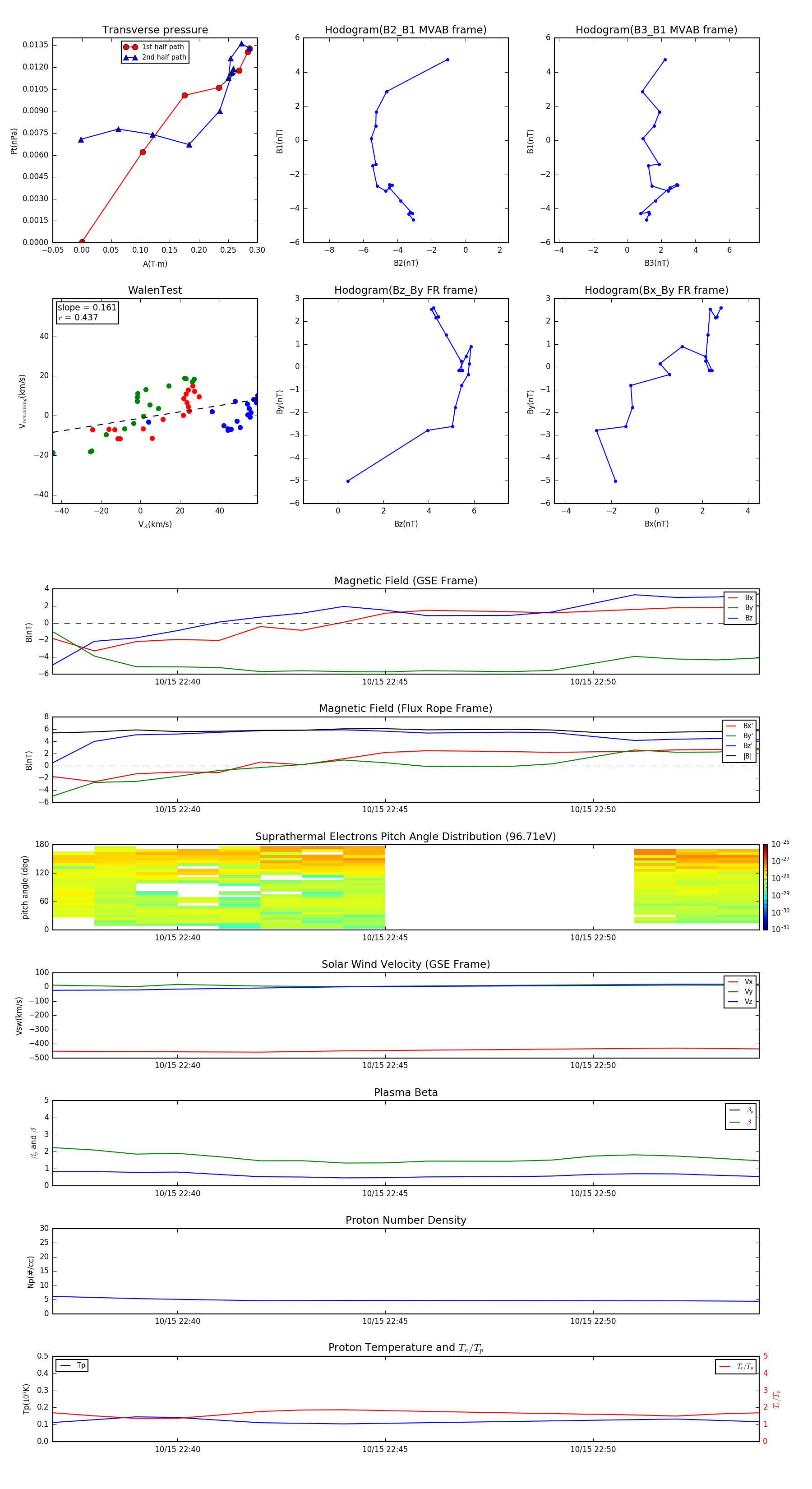The width and height of the screenshot is (812, 1489).
Task: Click the "Vsw(km/s)" y-axis label
Action: (x=18, y=1016)
